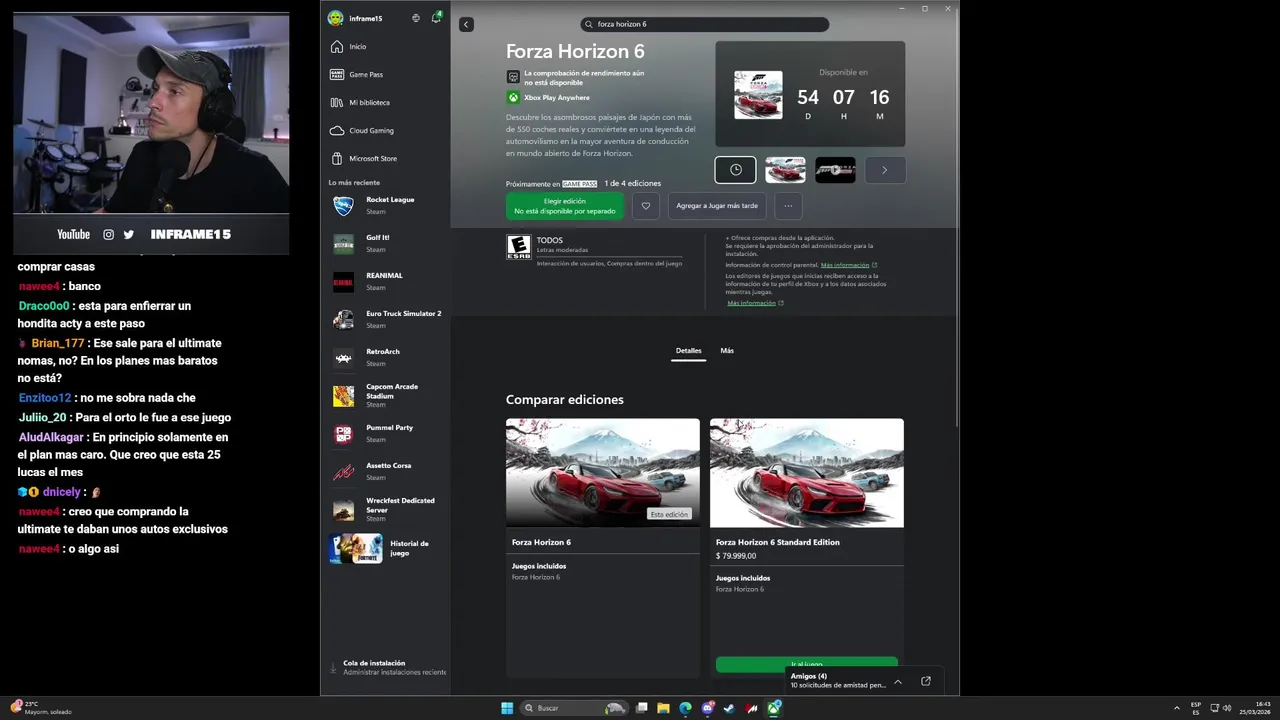Open Discord on taskbar

[x=708, y=708]
